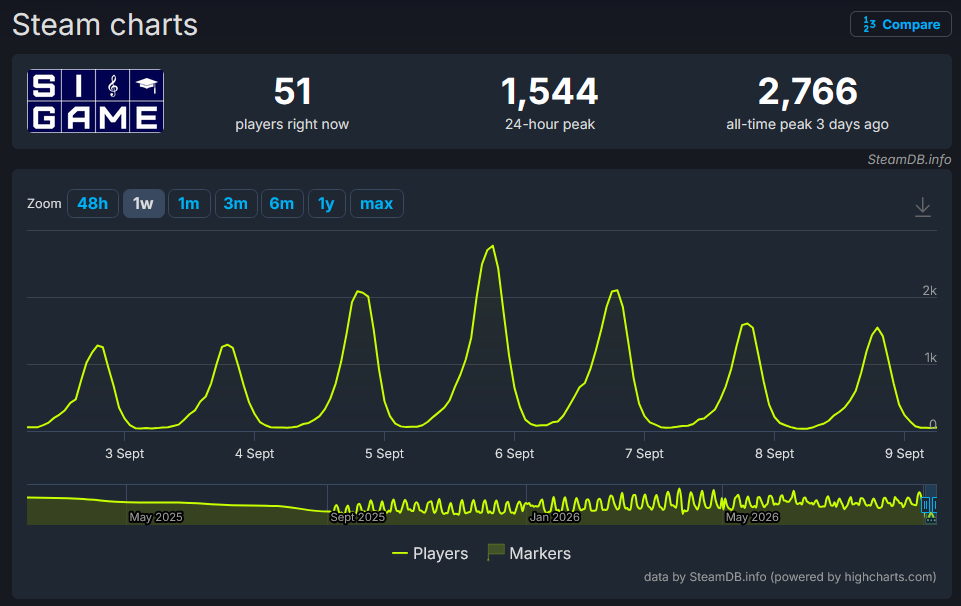
Task: Open the Compare button
Action: (900, 25)
